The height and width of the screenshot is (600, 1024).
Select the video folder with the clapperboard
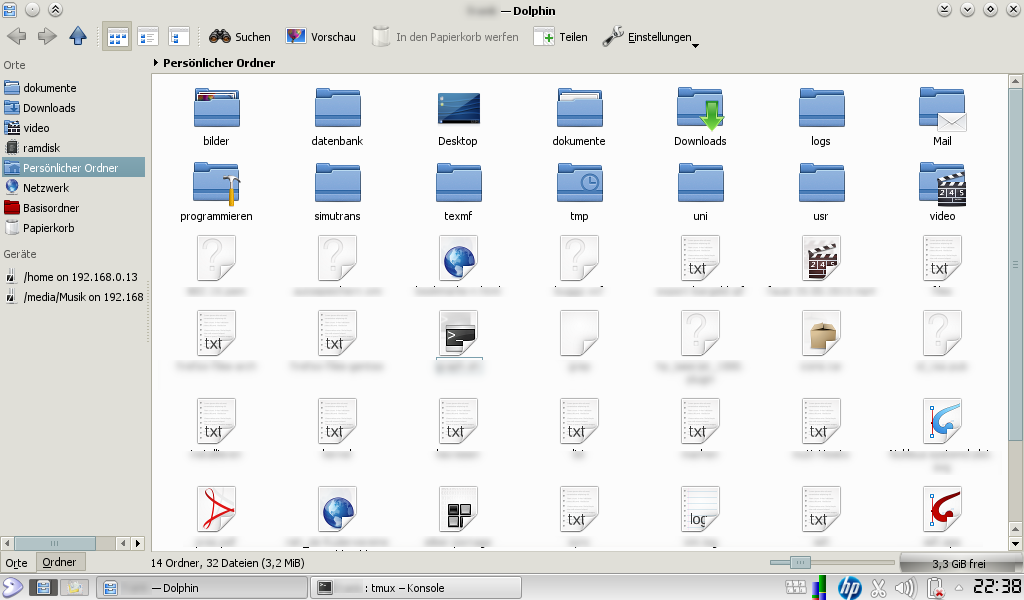(x=942, y=191)
